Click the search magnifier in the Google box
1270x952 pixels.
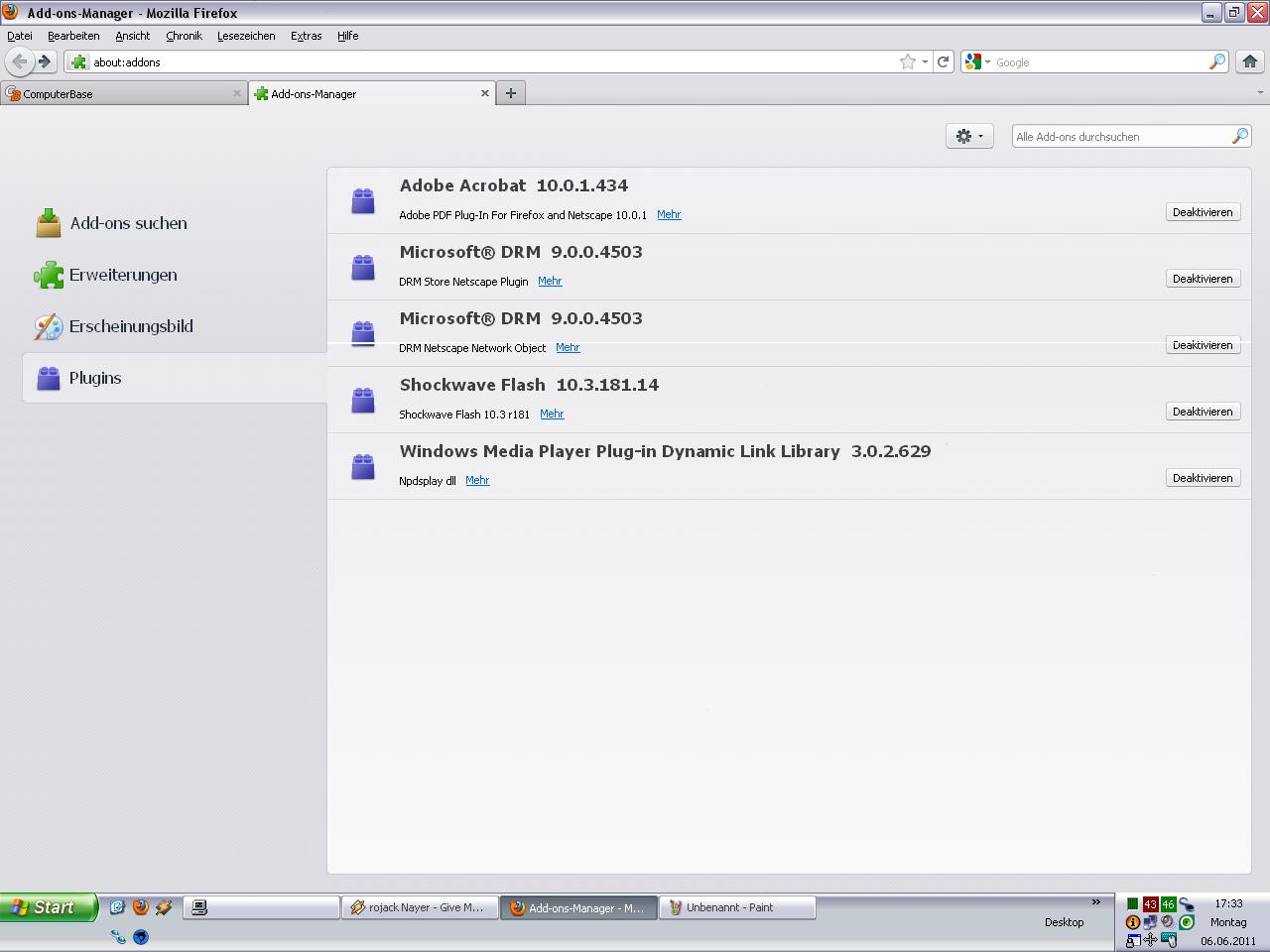[1216, 61]
